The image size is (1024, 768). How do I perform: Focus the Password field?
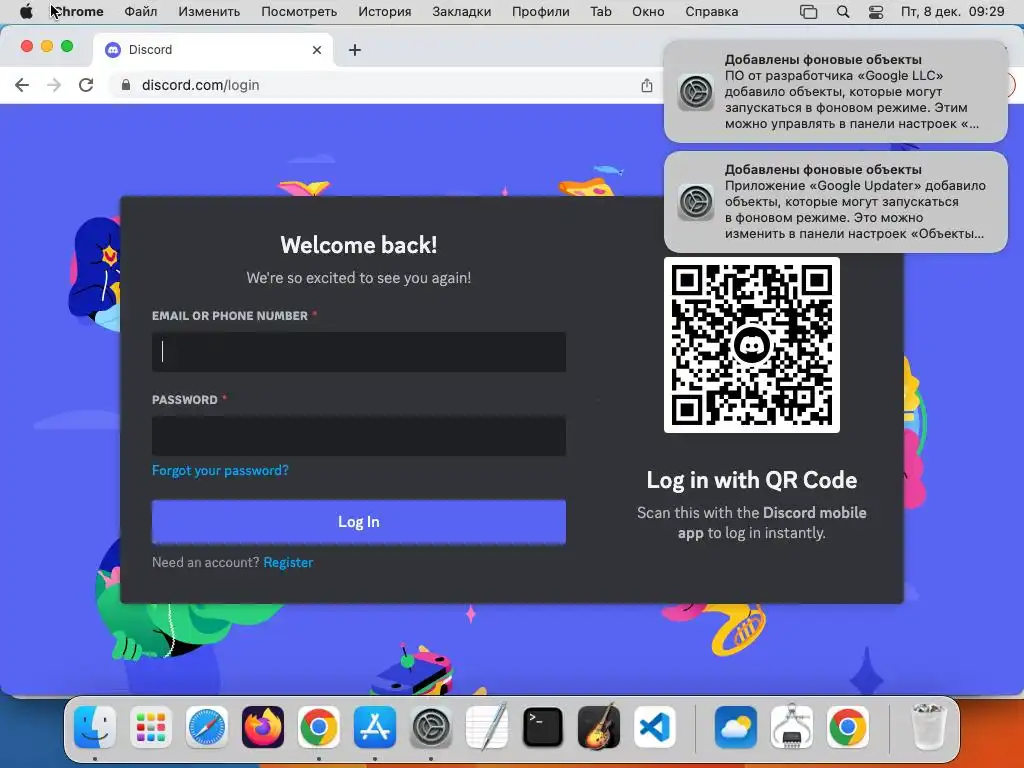[x=359, y=436]
